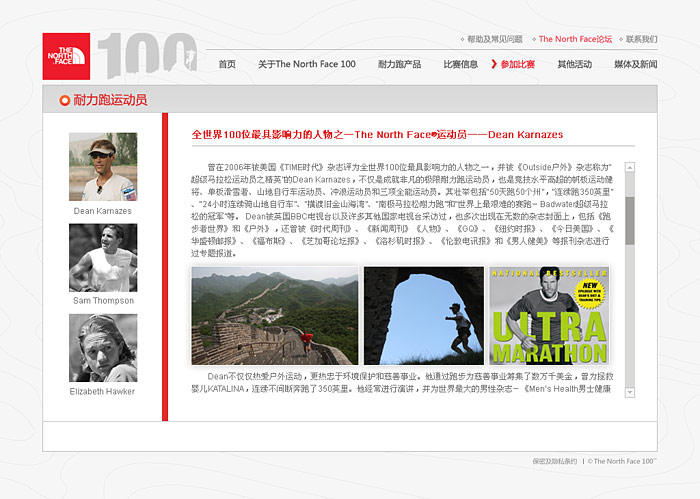Open the Great Wall runner photo

coord(275,316)
